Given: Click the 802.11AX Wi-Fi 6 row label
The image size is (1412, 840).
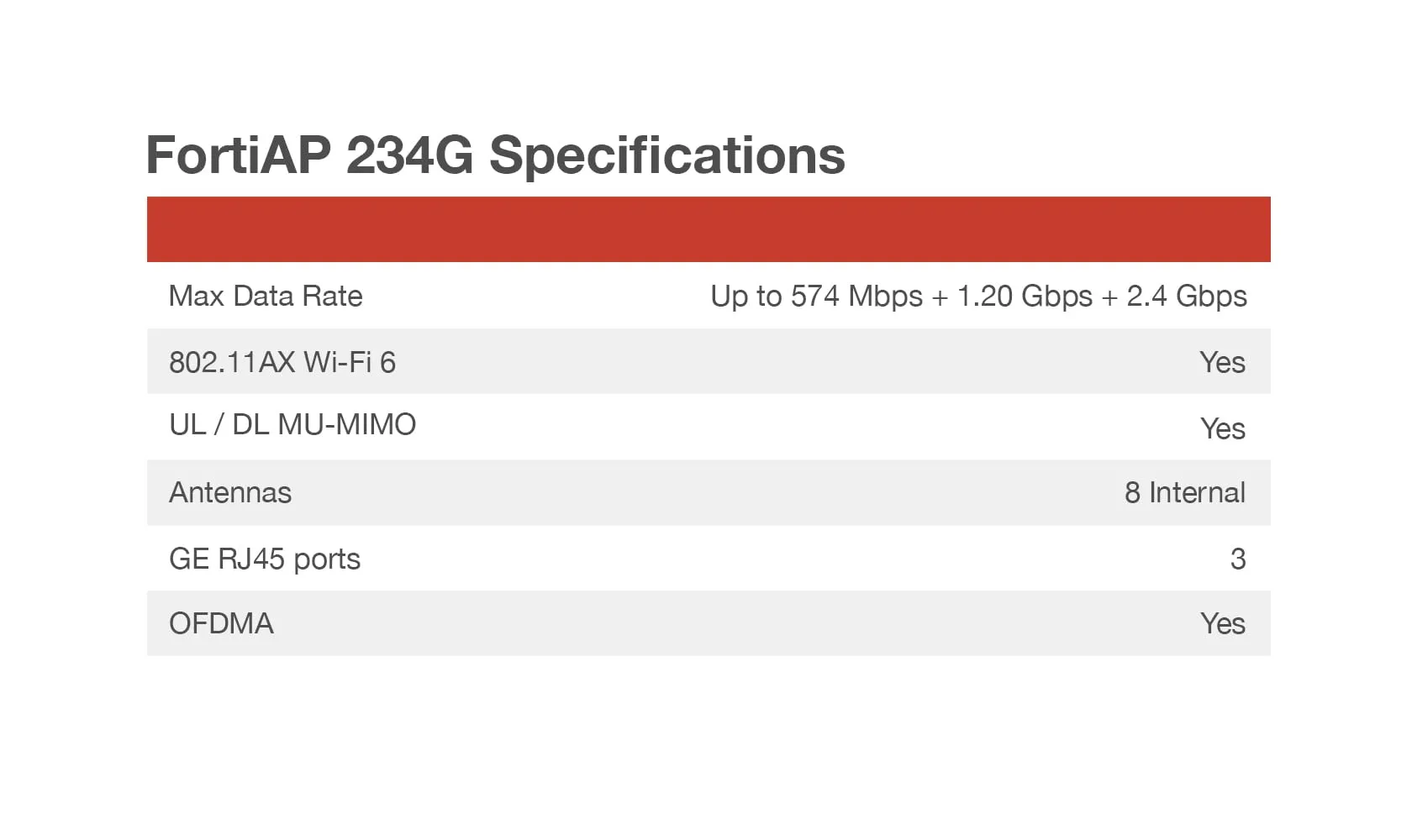Looking at the screenshot, I should click(x=282, y=362).
